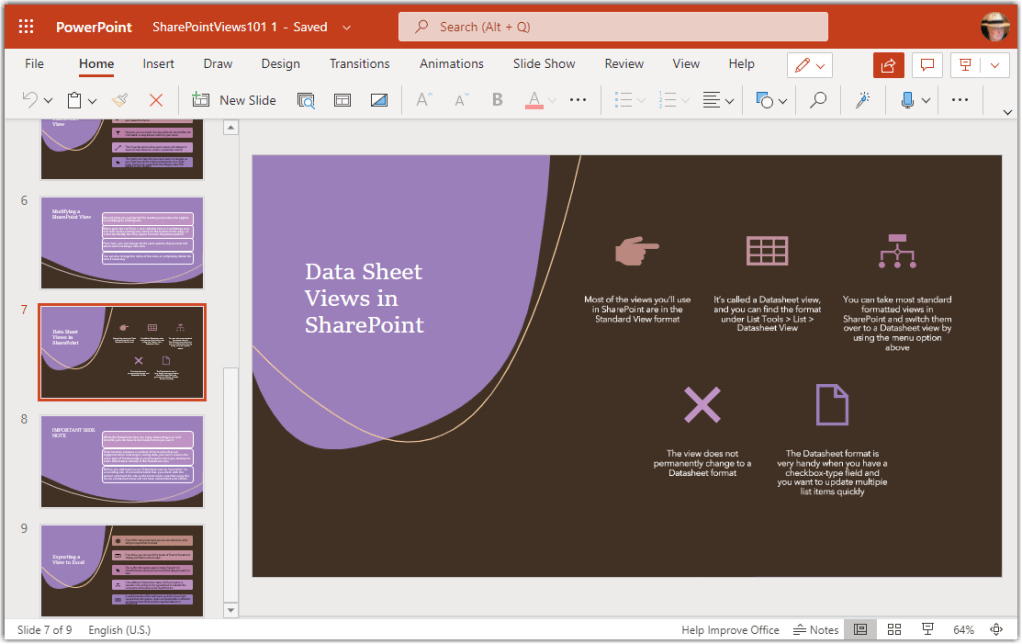This screenshot has width=1022, height=644.
Task: Toggle the Notes pane
Action: pyautogui.click(x=816, y=629)
